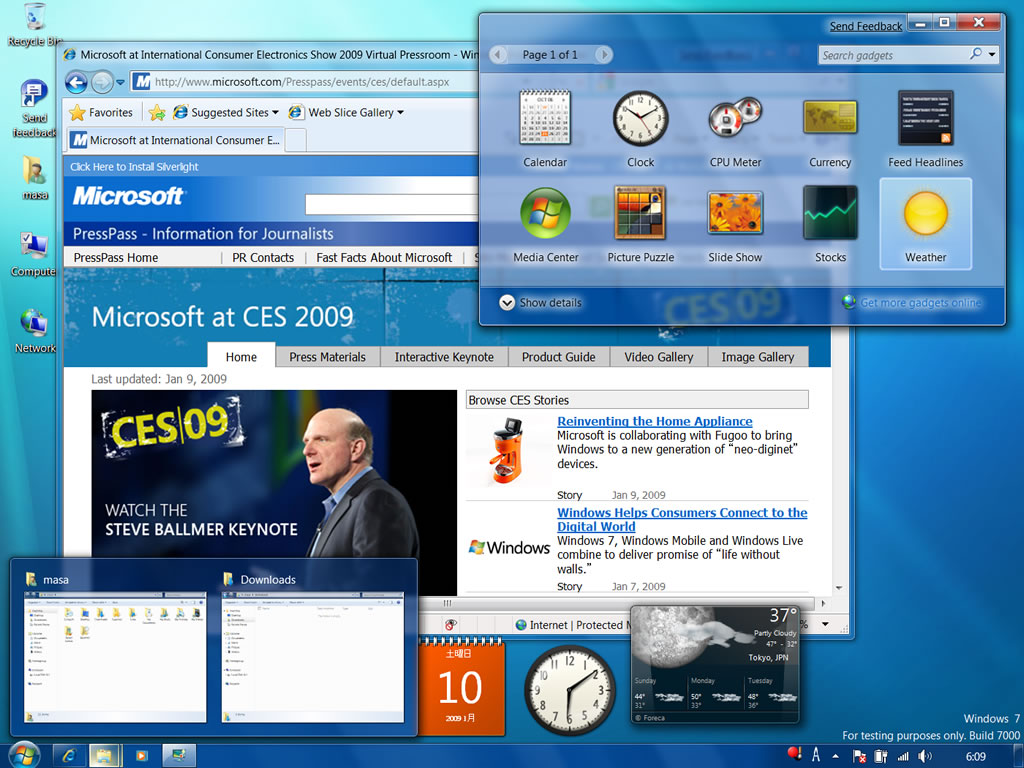Pick the Slide Show gadget

[x=735, y=224]
